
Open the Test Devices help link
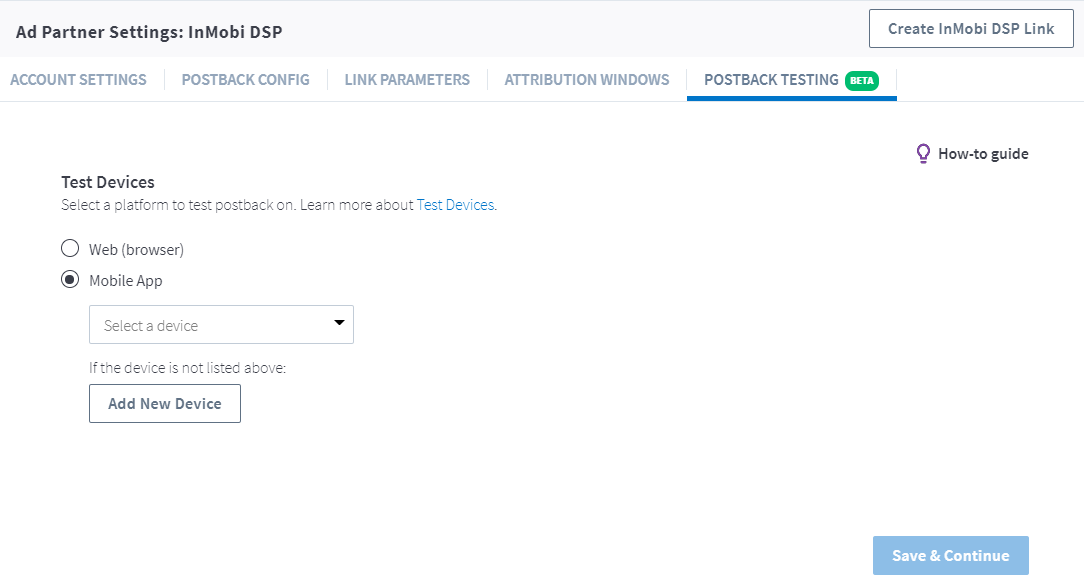pyautogui.click(x=456, y=205)
